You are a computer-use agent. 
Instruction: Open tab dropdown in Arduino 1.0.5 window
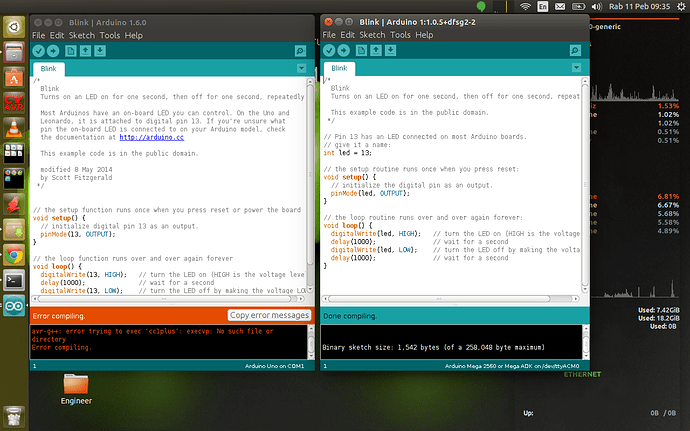click(x=576, y=68)
